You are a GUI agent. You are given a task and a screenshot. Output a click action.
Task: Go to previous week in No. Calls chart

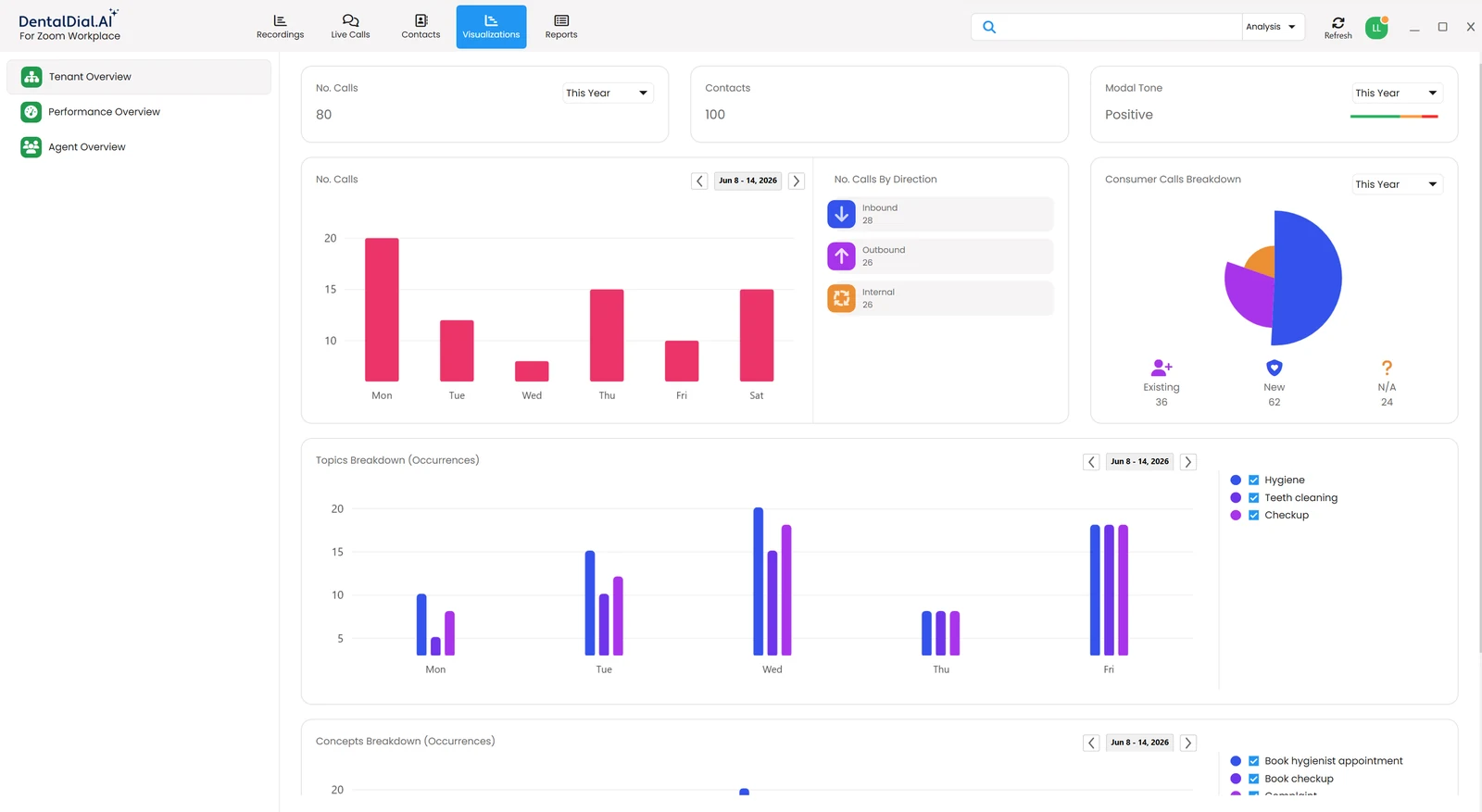pyautogui.click(x=700, y=181)
